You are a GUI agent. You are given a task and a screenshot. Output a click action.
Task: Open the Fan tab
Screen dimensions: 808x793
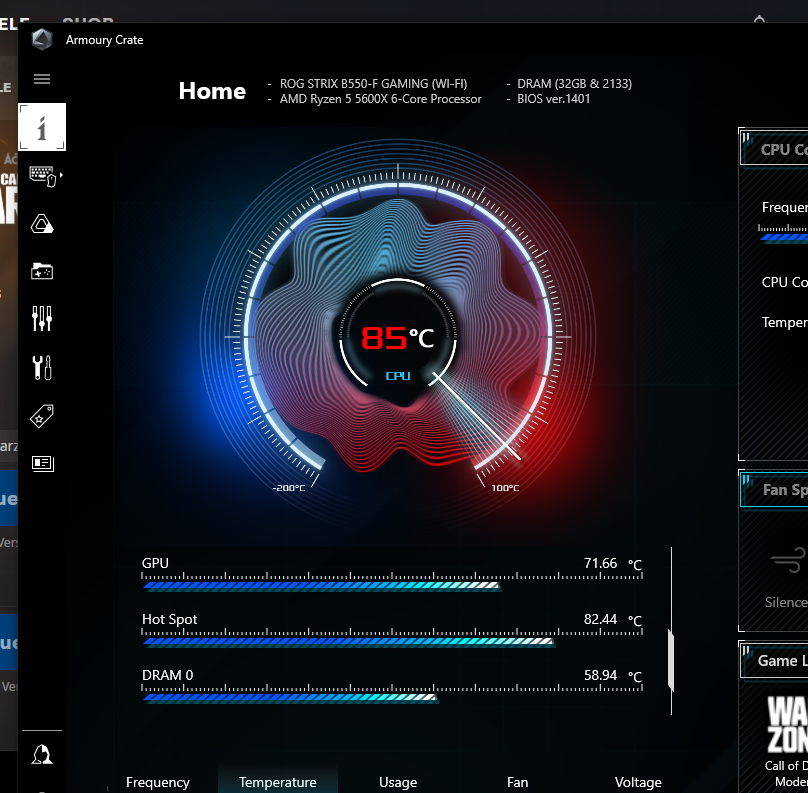pyautogui.click(x=517, y=782)
